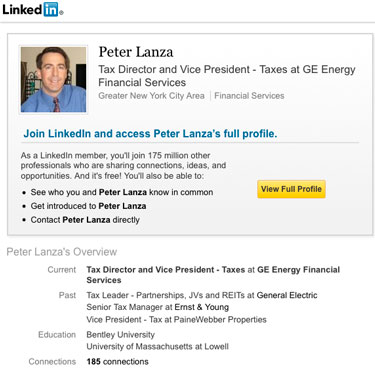The width and height of the screenshot is (375, 369).
Task: Open Join LinkedIn and access full profile link
Action: coord(150,134)
